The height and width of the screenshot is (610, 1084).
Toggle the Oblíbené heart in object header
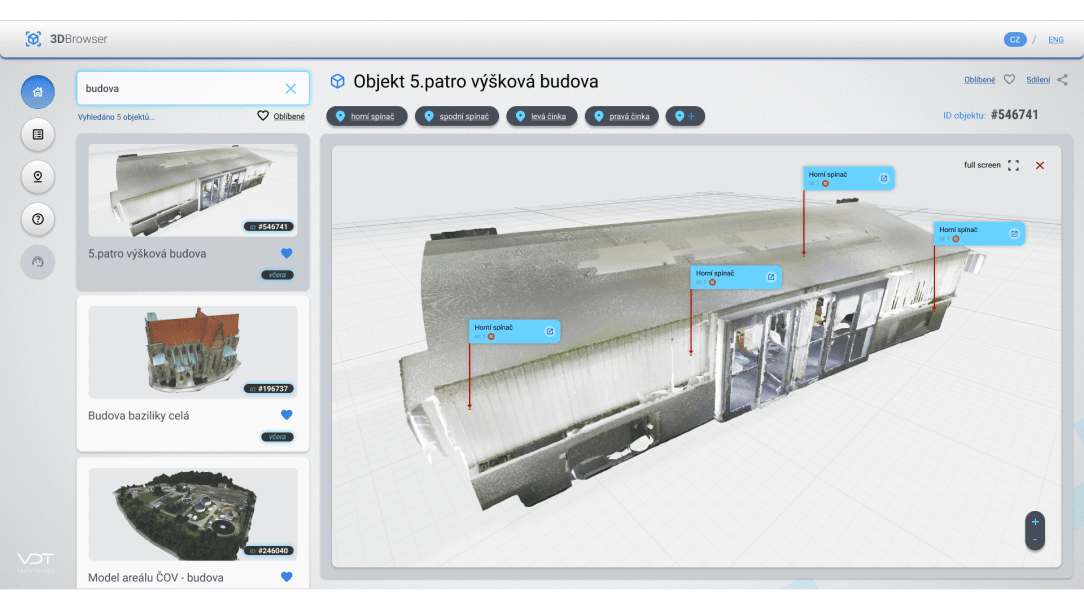click(1009, 80)
